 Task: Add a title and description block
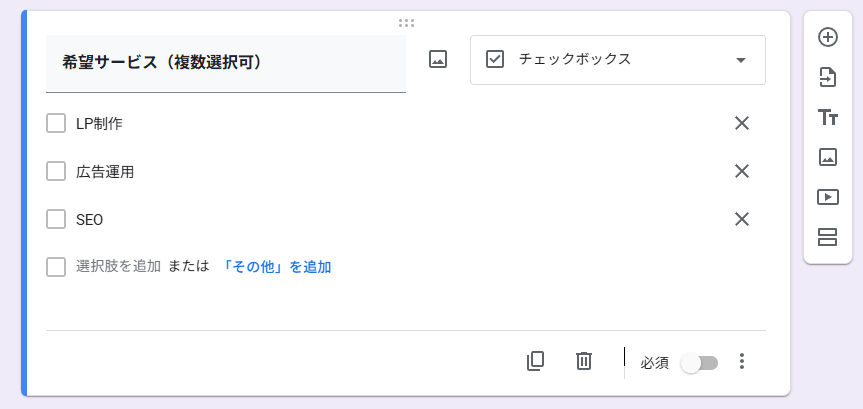coord(828,117)
